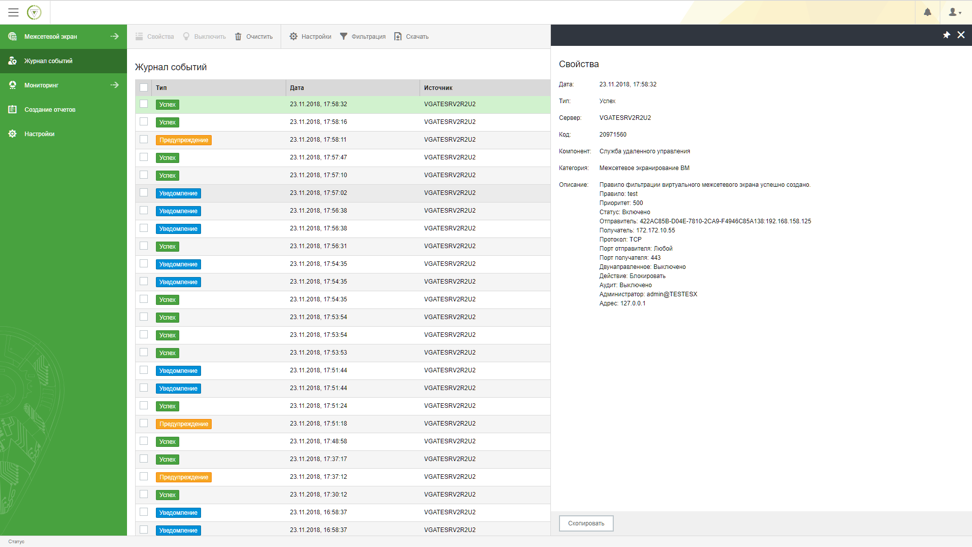Toggle select-all checkbox in table header
Screen dimensions: 972x547
point(144,87)
